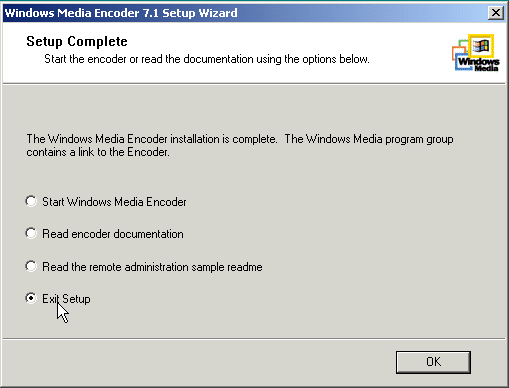Screen dimensions: 509x388
Task: Click the white header banner area
Action: pos(254,52)
